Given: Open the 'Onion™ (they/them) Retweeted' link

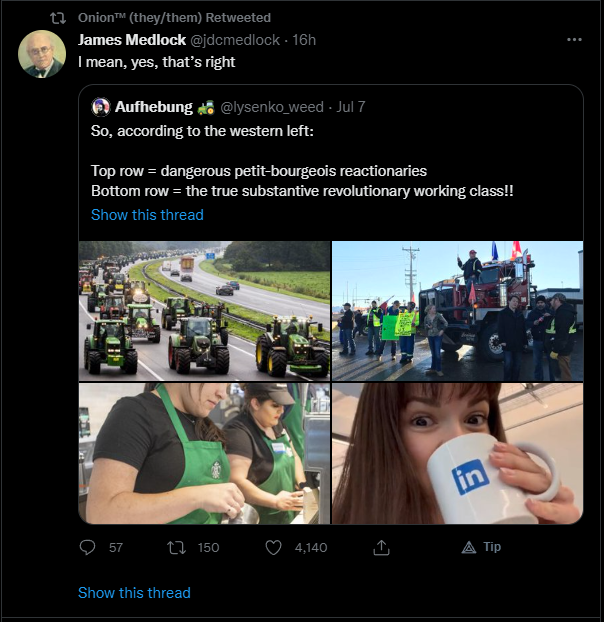Looking at the screenshot, I should [174, 18].
